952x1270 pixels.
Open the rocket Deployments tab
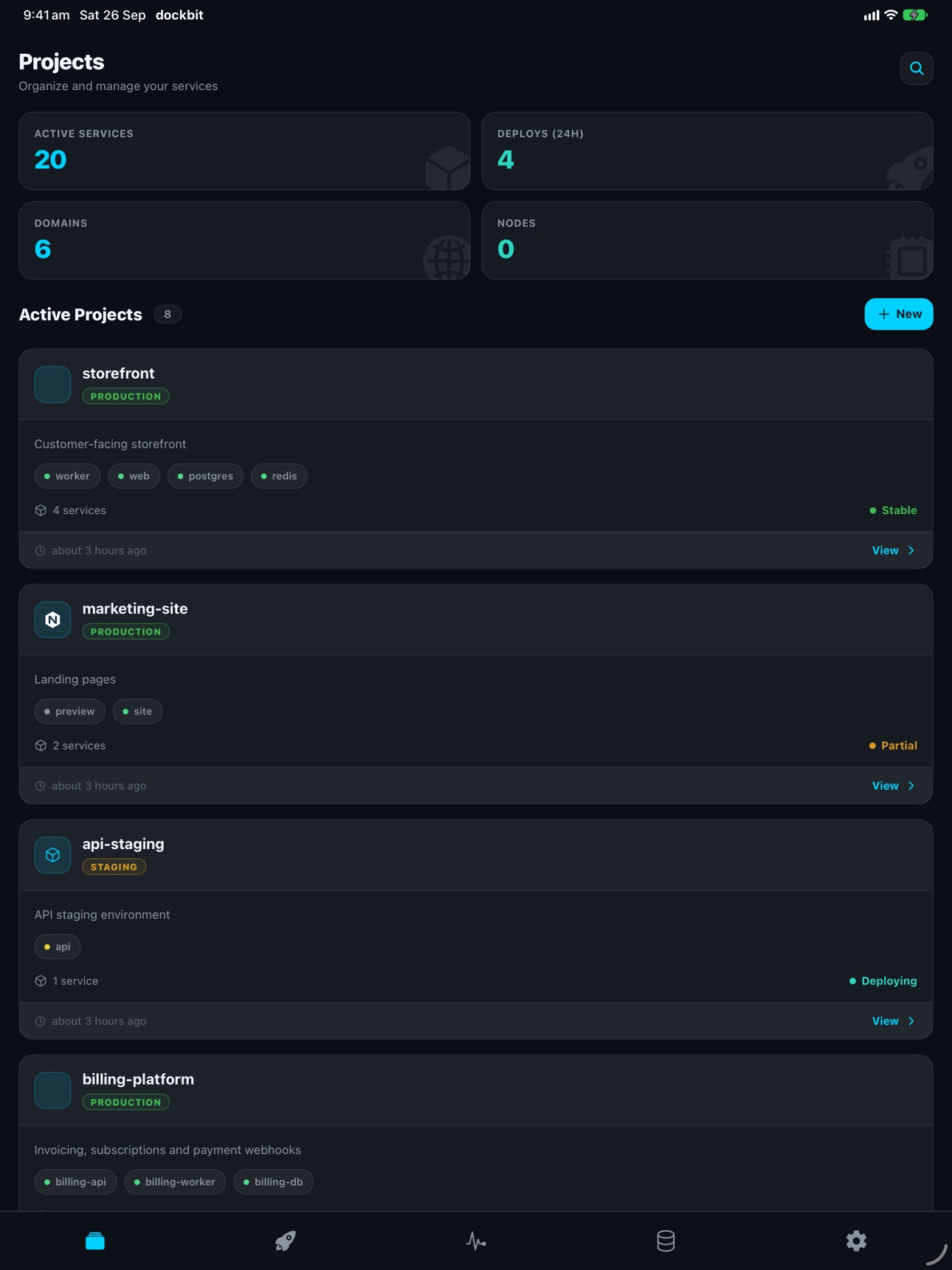pos(286,1240)
